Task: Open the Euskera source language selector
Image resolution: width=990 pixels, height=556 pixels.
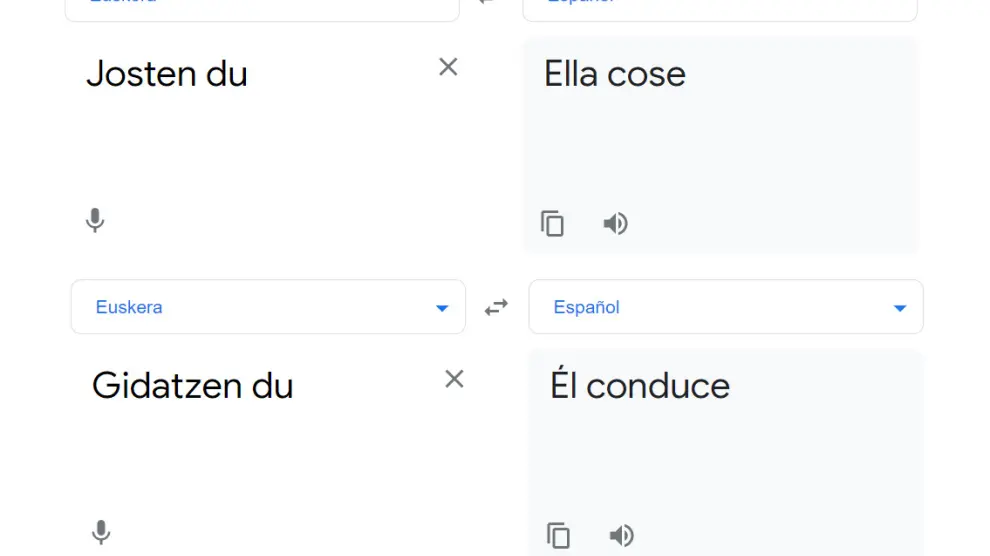Action: 129,307
